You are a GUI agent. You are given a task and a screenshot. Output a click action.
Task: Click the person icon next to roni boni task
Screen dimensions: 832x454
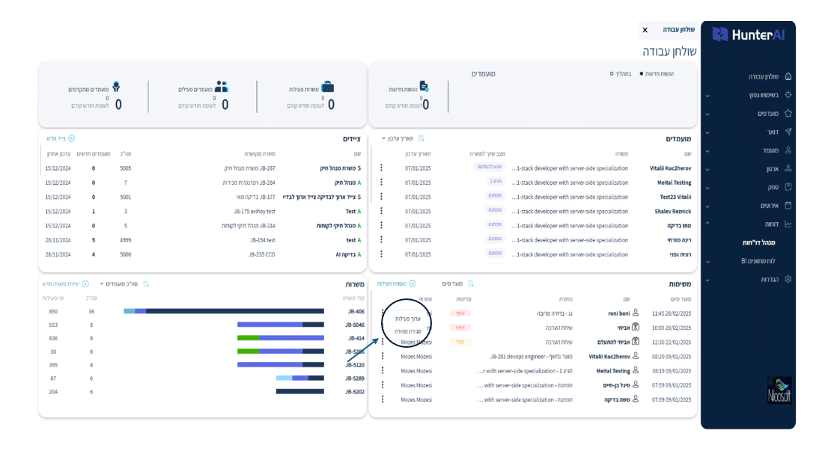(x=635, y=313)
